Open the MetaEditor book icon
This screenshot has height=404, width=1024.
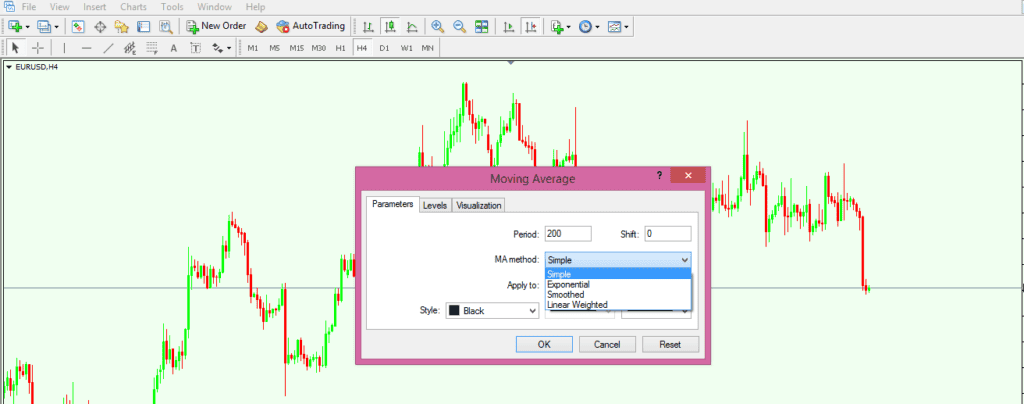(x=261, y=27)
